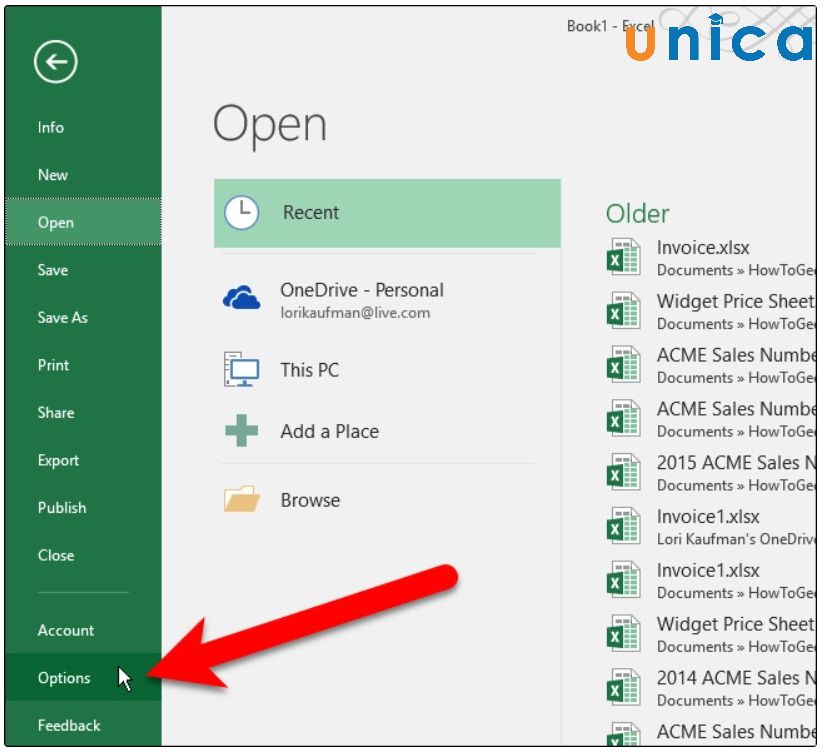This screenshot has height=755, width=824.
Task: Click Publish in the sidebar
Action: [83, 508]
